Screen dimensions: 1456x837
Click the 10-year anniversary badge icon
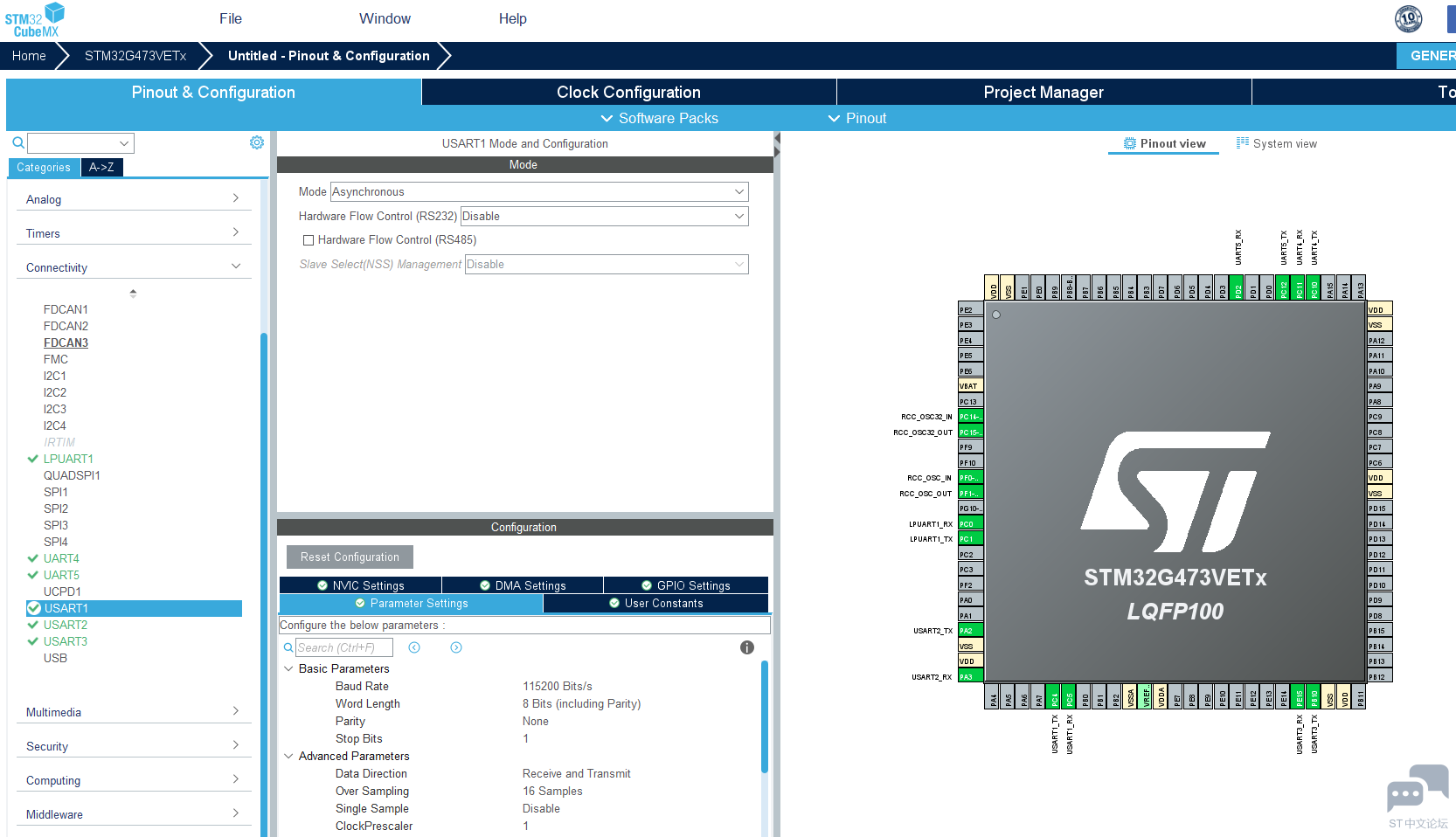click(1408, 18)
